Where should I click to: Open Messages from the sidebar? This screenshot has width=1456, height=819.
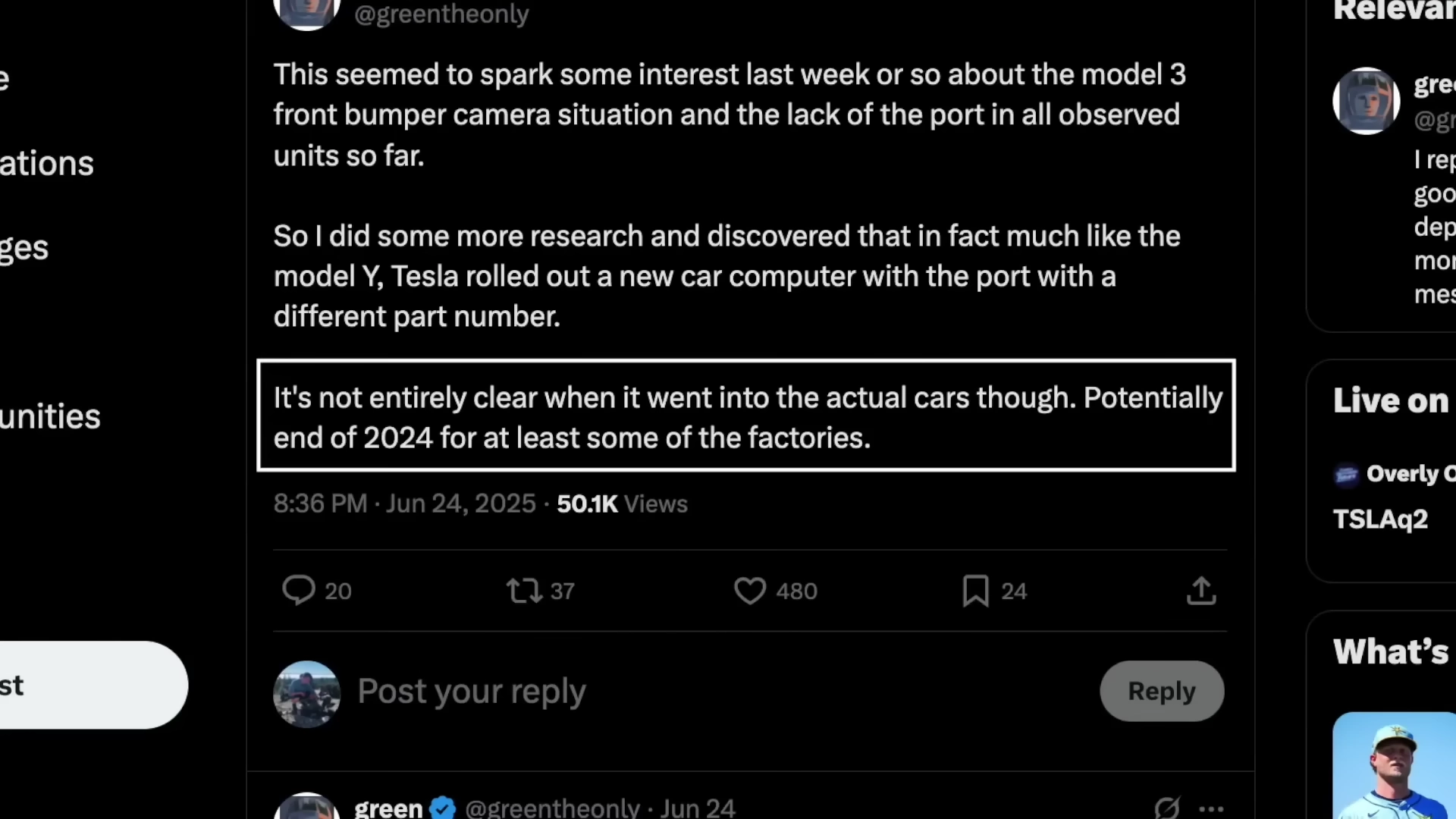(23, 247)
